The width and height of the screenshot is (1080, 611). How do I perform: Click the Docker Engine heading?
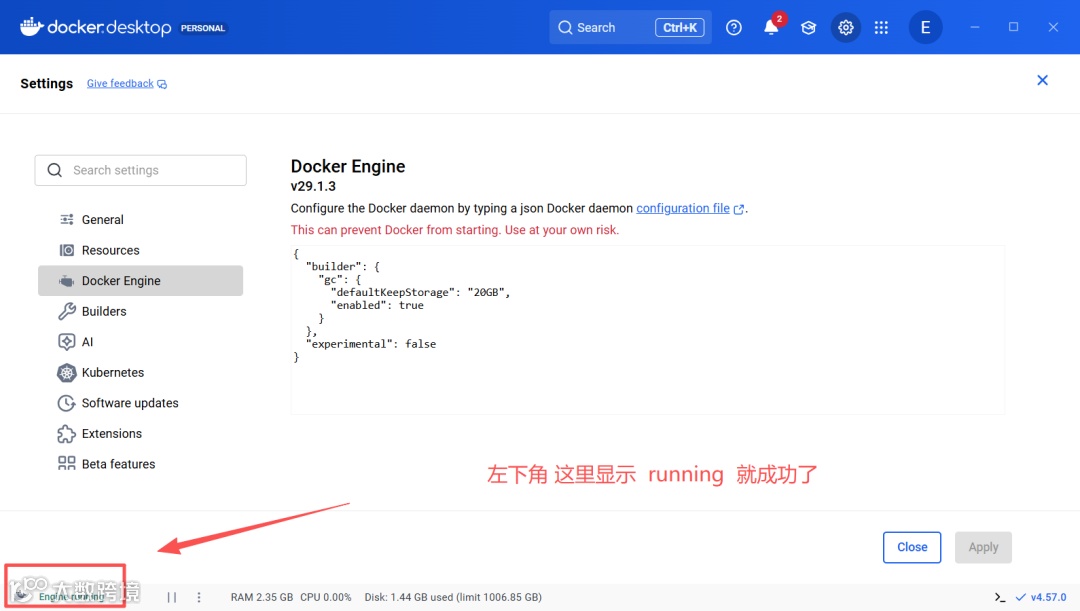click(x=348, y=166)
